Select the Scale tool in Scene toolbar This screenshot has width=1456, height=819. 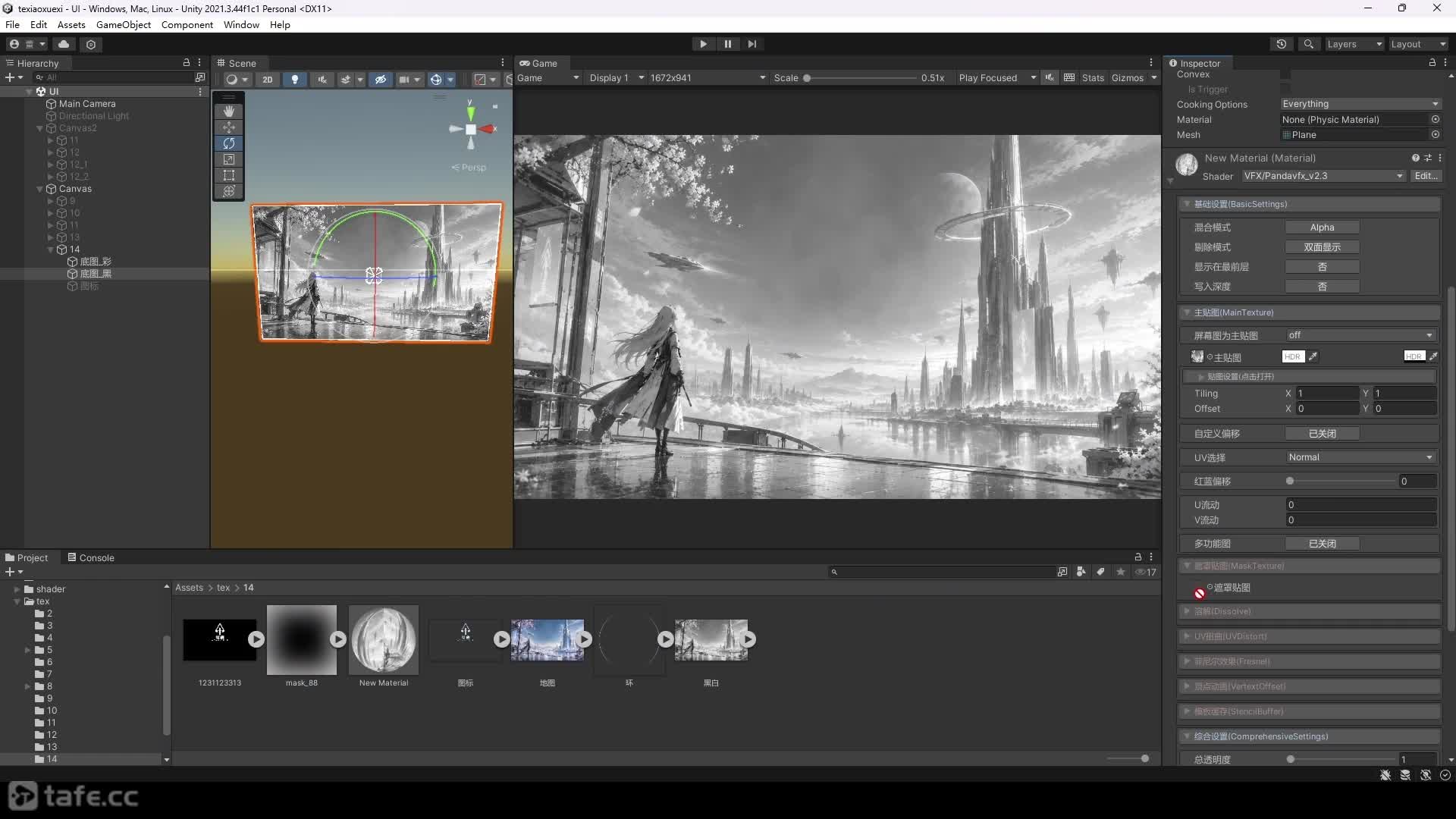click(229, 159)
